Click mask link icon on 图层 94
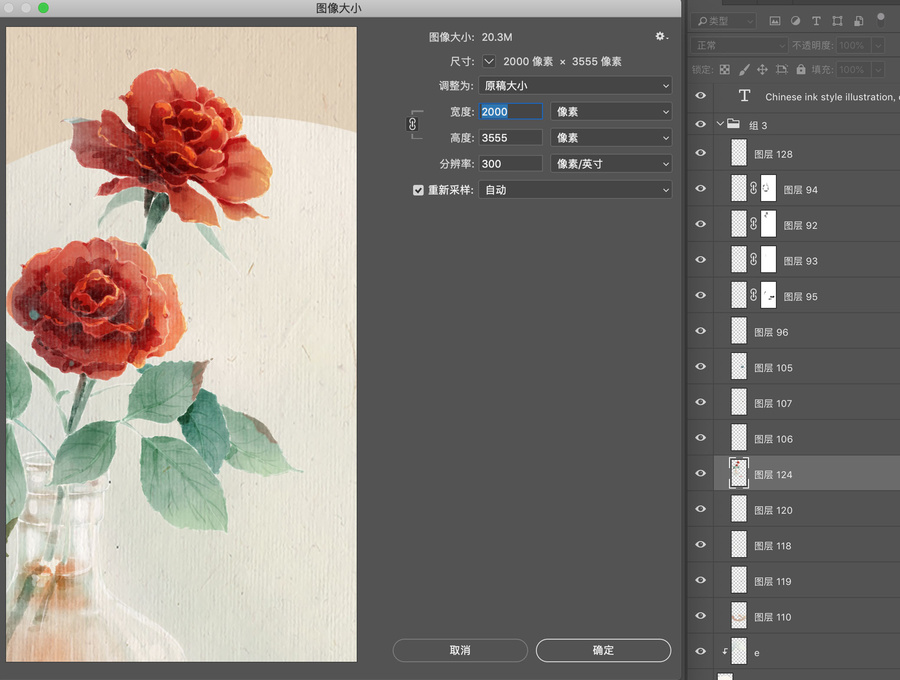 pyautogui.click(x=754, y=188)
